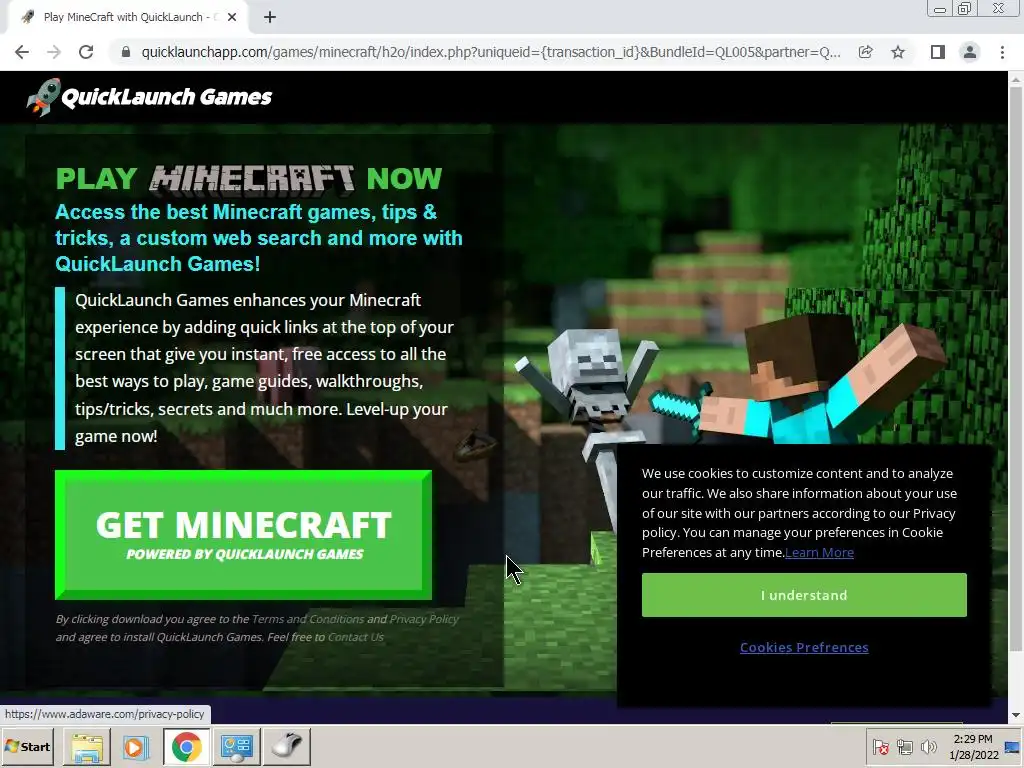This screenshot has width=1024, height=768.
Task: Click the GET MINECRAFT button
Action: [x=244, y=534]
